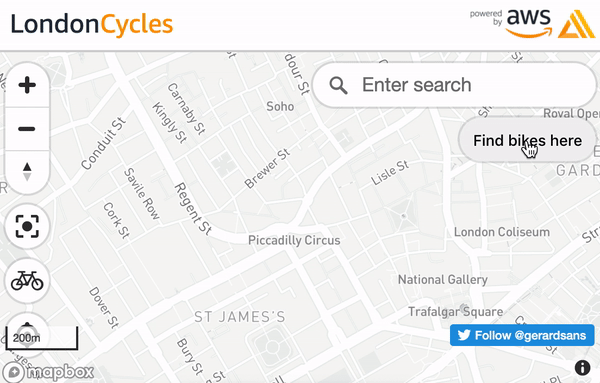Click the orange AWS Amplify icon

576,24
